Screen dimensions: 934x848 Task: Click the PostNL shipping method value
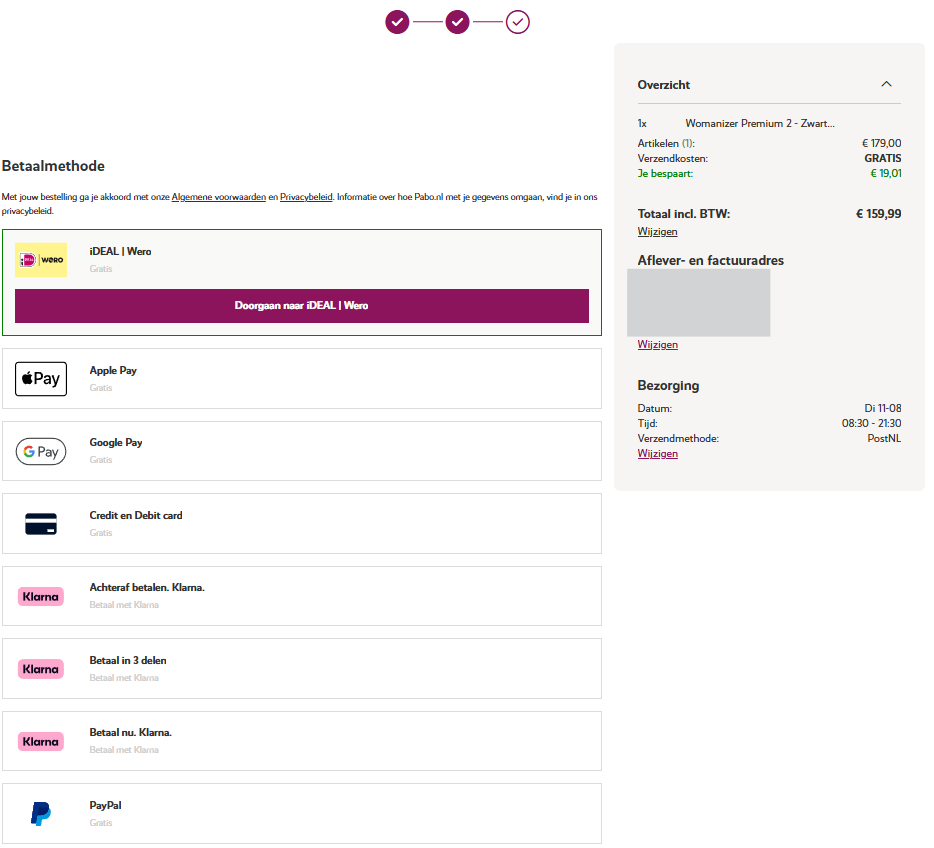point(884,438)
